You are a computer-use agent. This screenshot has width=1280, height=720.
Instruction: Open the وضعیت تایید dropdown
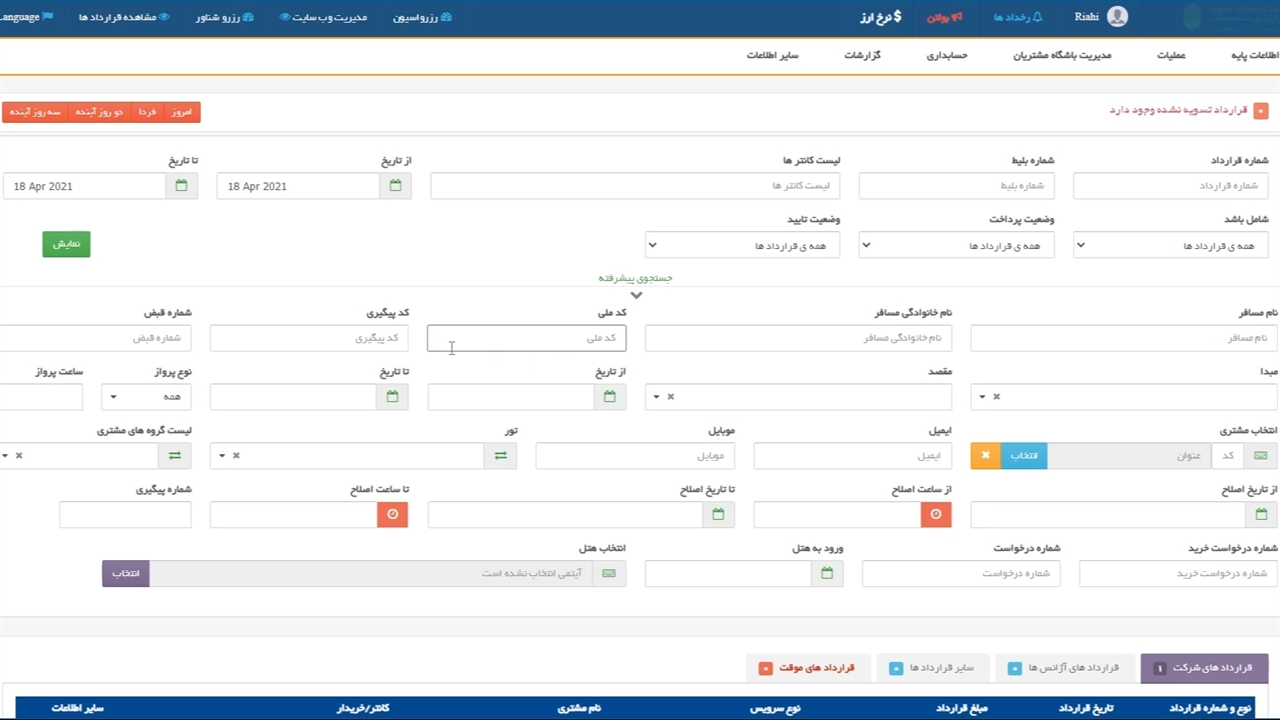point(742,245)
